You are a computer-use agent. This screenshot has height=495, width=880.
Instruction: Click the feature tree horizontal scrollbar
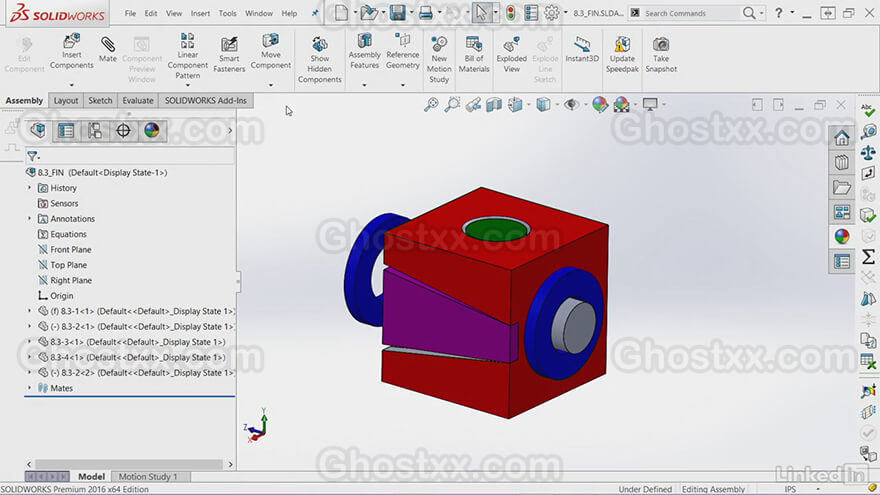click(129, 464)
